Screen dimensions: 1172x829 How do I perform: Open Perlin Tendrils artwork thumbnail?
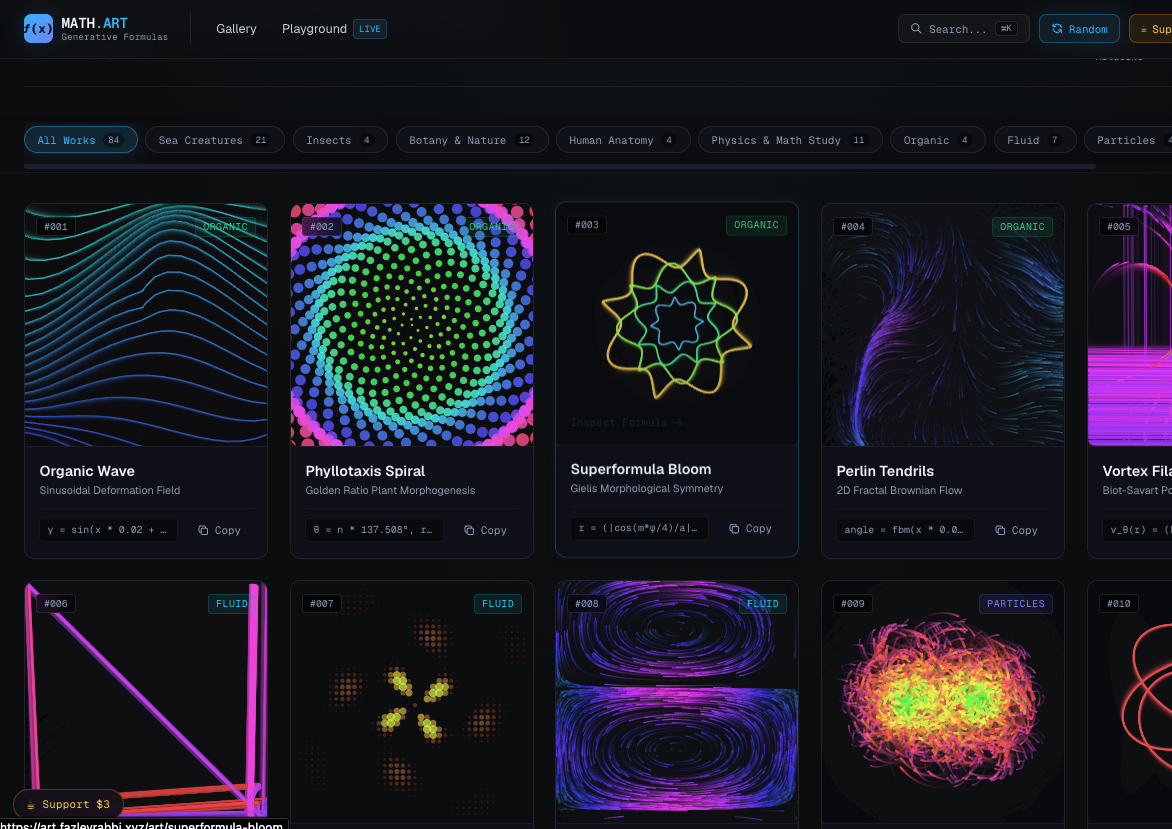[943, 324]
